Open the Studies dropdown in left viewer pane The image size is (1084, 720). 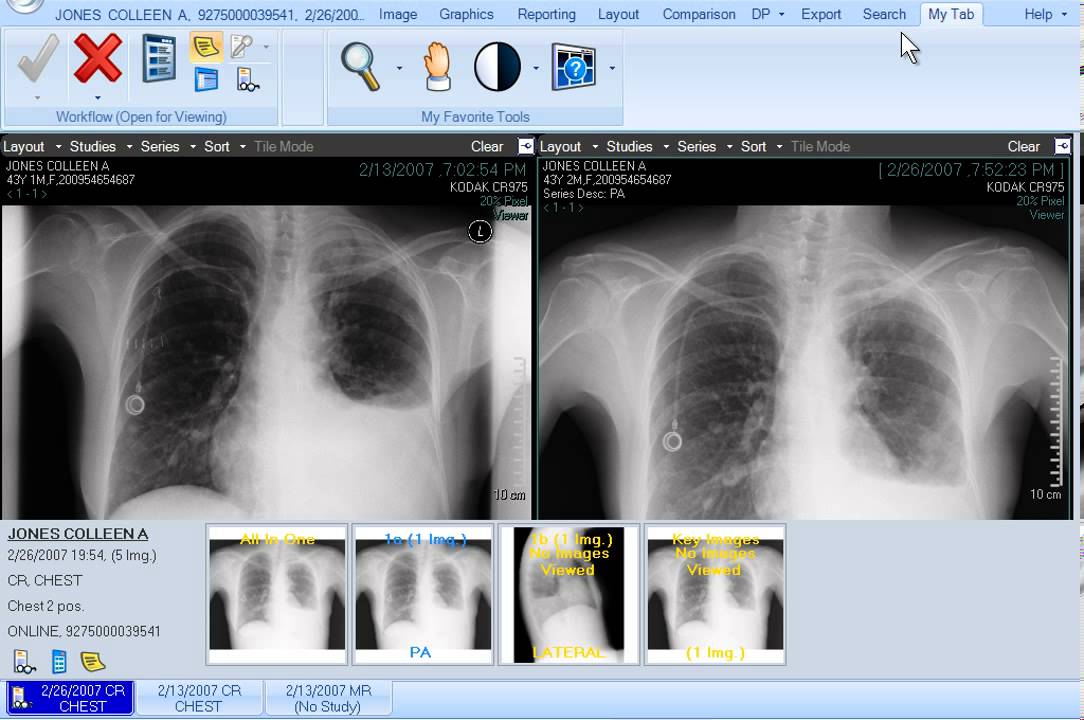(x=101, y=147)
